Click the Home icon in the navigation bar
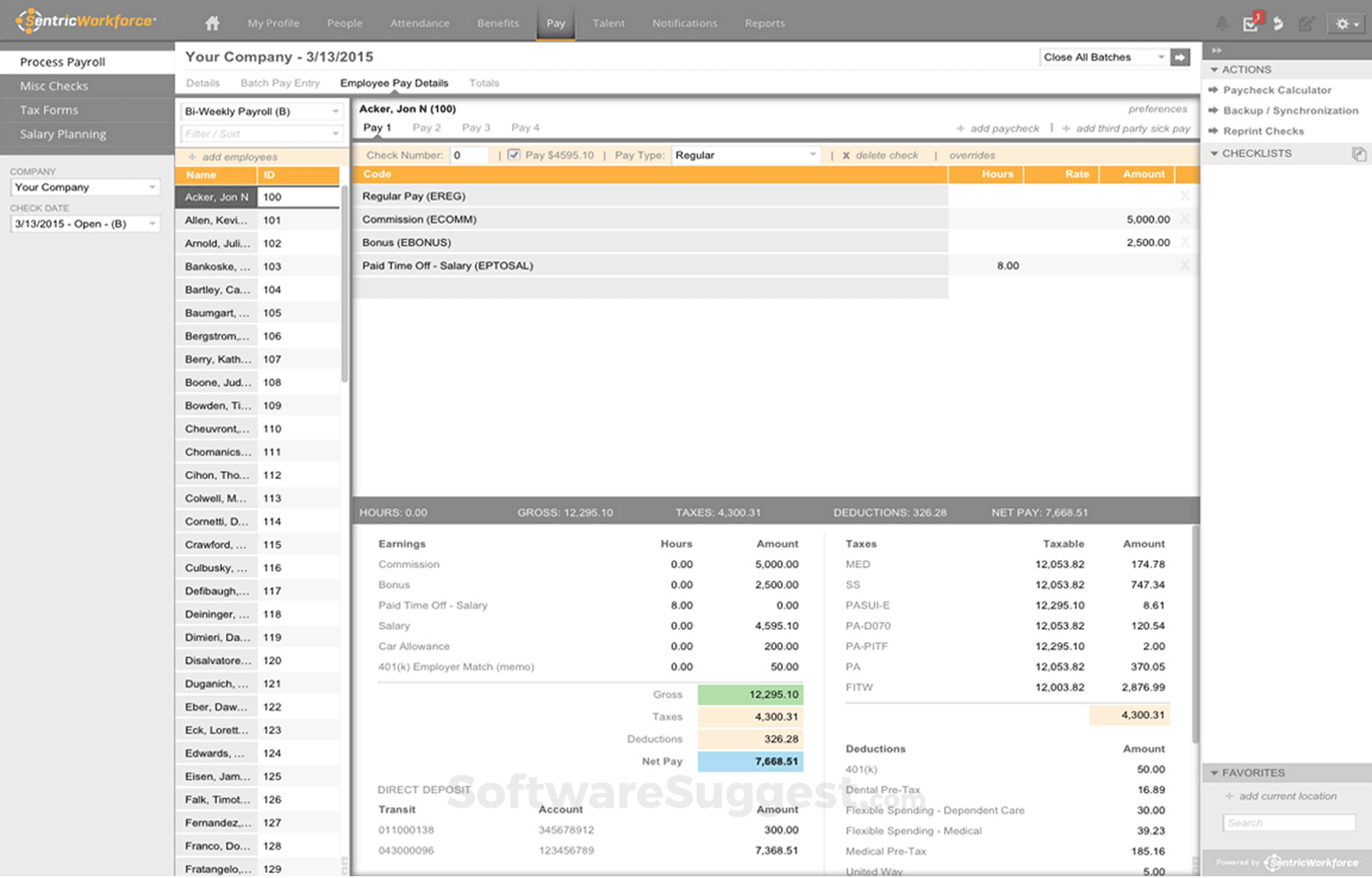Image resolution: width=1372 pixels, height=878 pixels. click(211, 24)
